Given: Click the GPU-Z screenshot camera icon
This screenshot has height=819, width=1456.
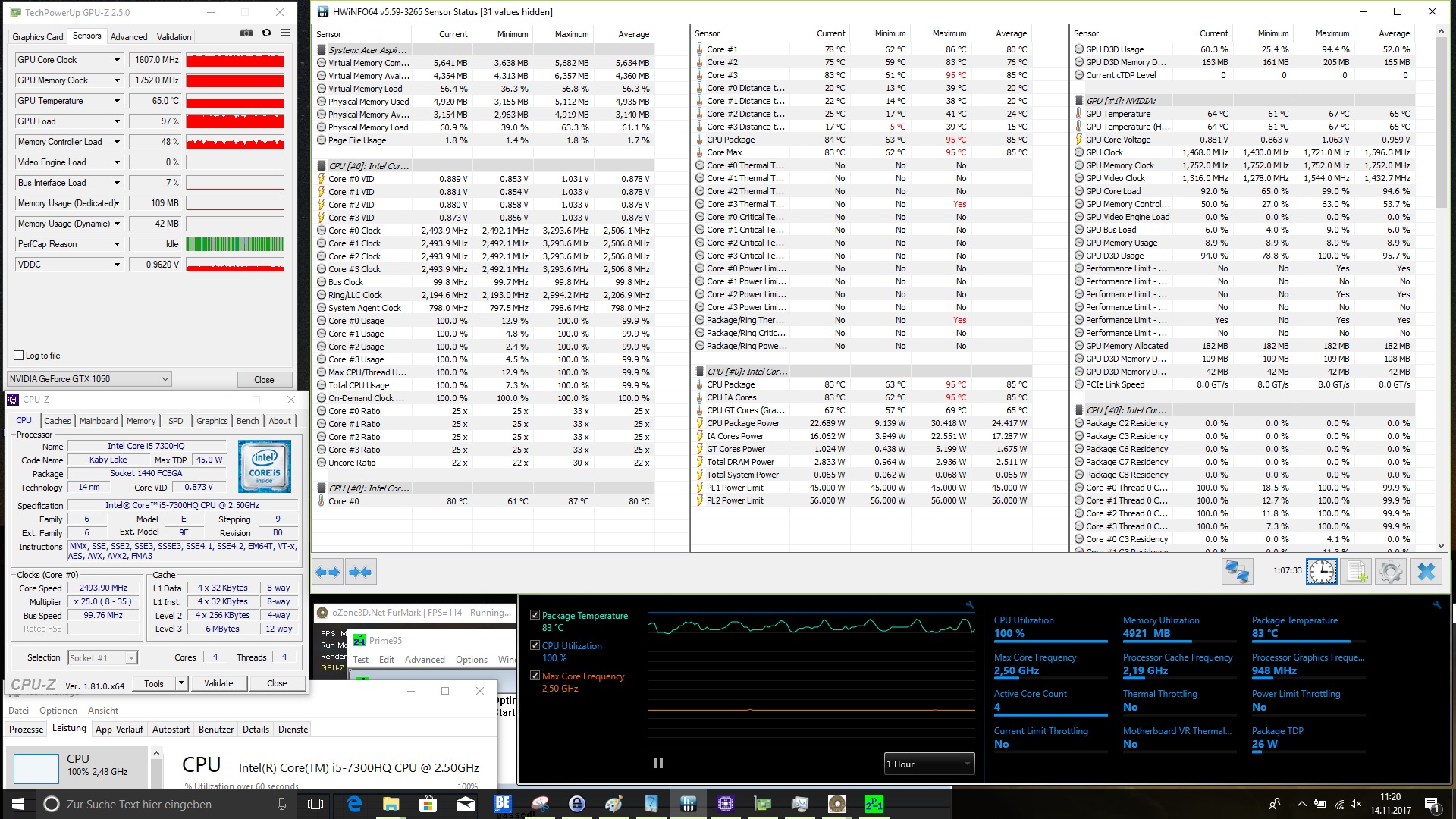Looking at the screenshot, I should (x=246, y=33).
